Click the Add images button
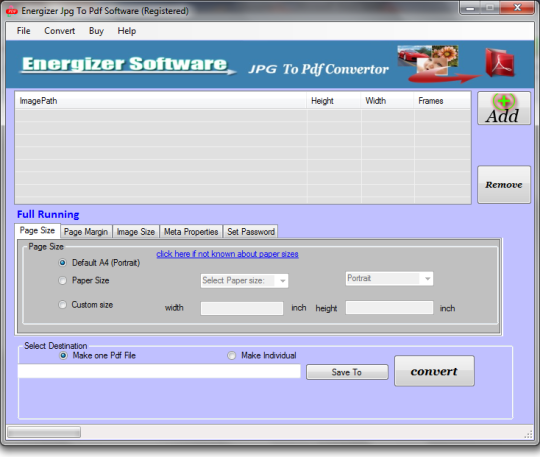Image resolution: width=540 pixels, height=457 pixels. (x=504, y=108)
